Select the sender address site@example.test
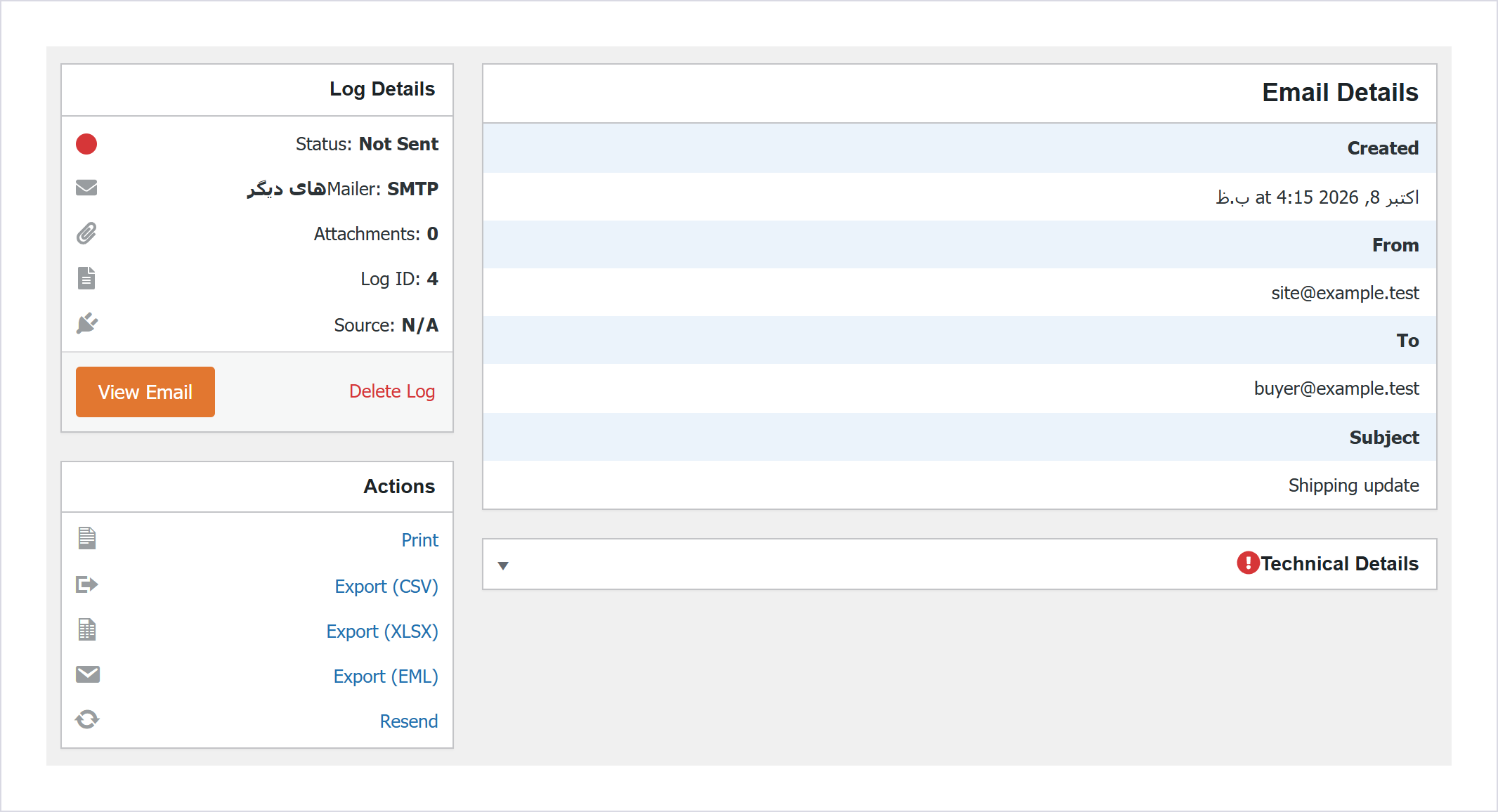Viewport: 1498px width, 812px height. pos(1345,293)
